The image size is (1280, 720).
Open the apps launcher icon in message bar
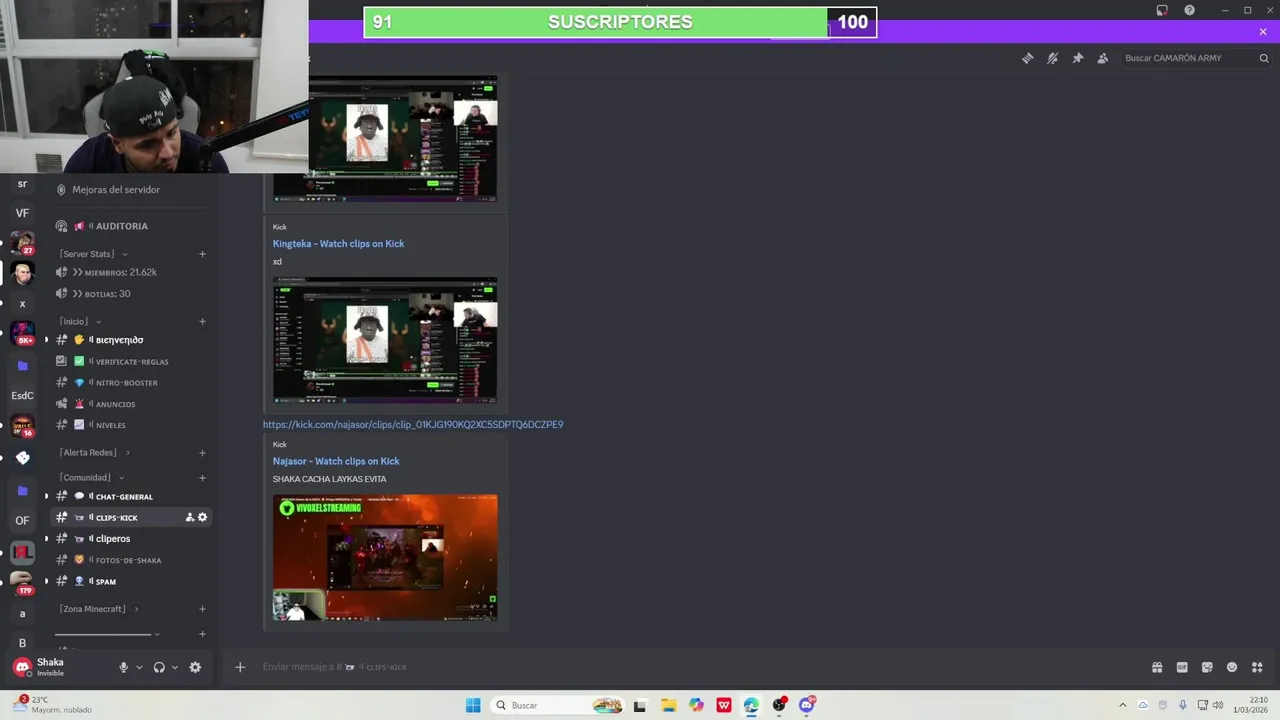tap(1257, 667)
